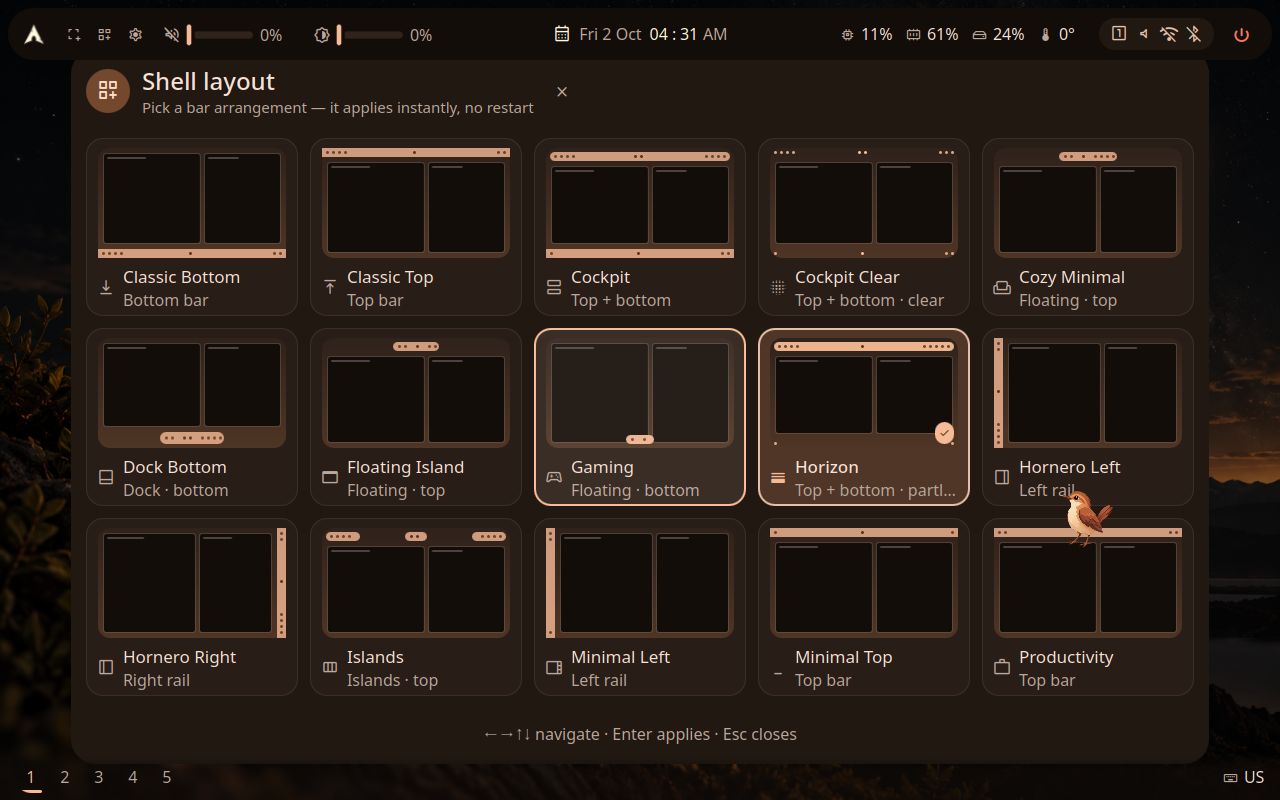Click the small speaker icon in the system tray

[x=1143, y=34]
